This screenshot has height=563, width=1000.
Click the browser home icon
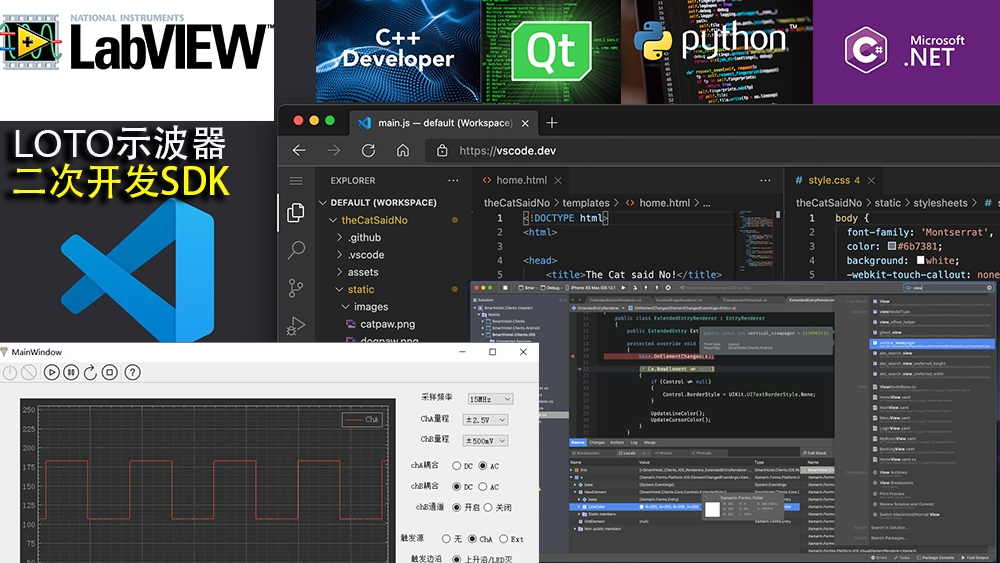click(402, 150)
